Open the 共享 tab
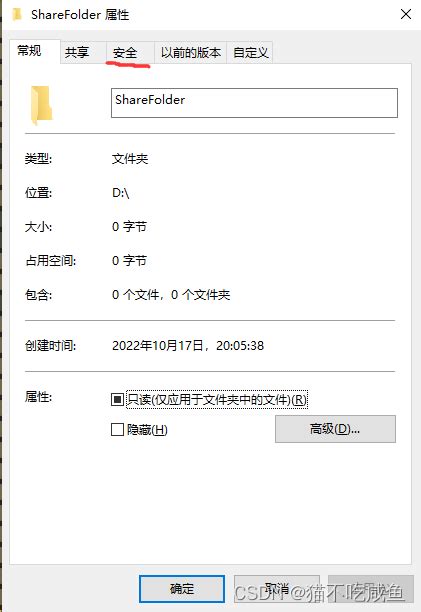 click(x=77, y=52)
